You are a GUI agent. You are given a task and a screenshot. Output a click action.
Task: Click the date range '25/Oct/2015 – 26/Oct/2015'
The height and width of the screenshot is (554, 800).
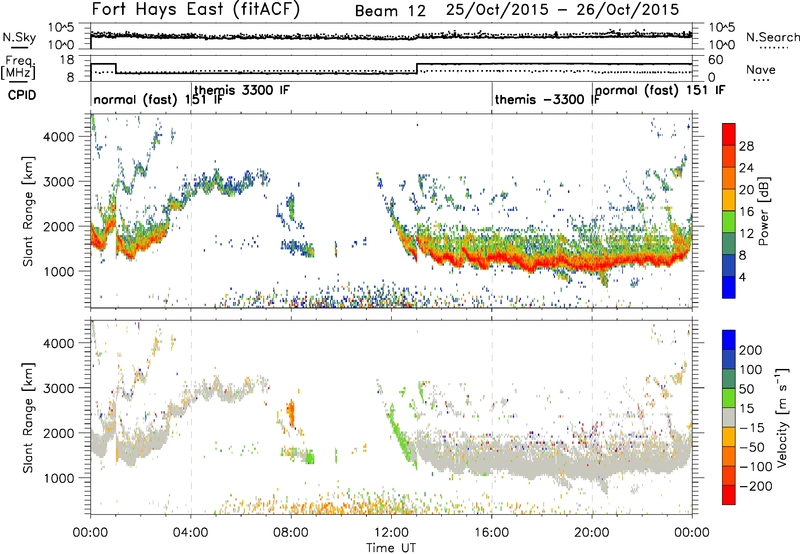[563, 10]
